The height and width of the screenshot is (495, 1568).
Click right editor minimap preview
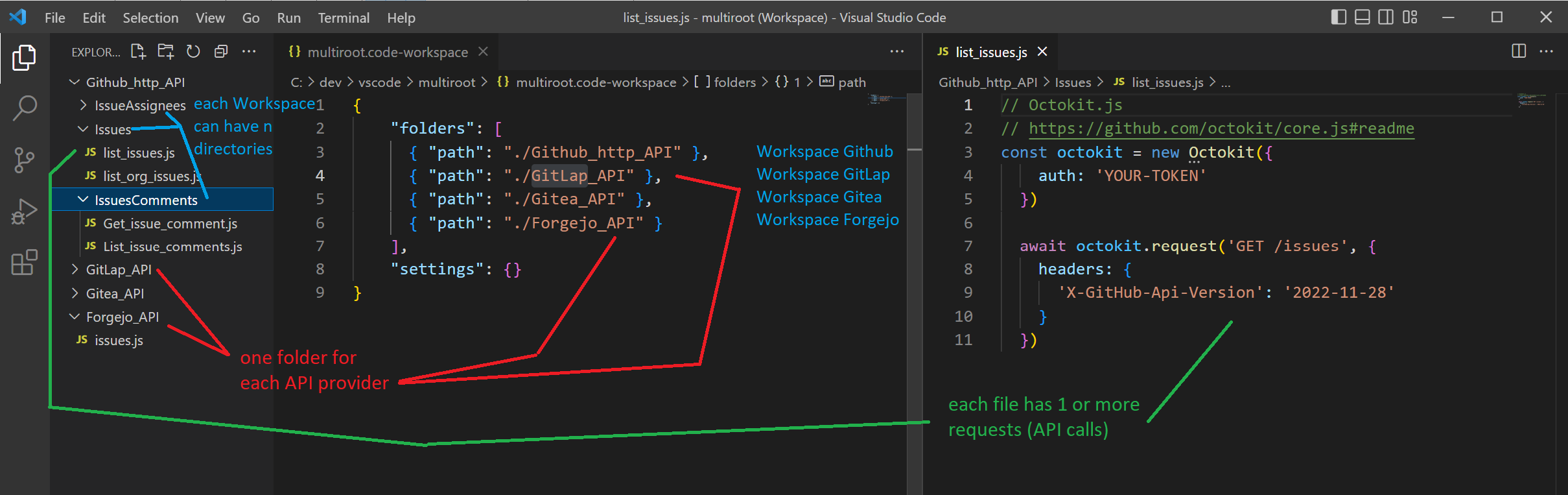tap(1531, 100)
